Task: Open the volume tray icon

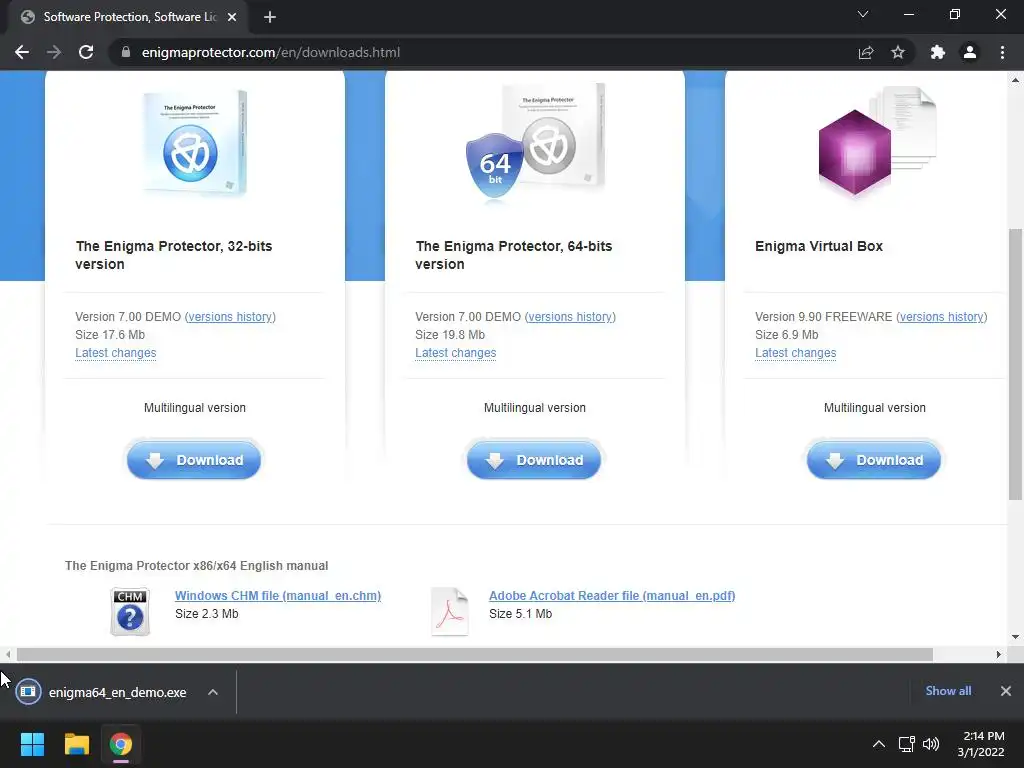Action: [x=931, y=744]
